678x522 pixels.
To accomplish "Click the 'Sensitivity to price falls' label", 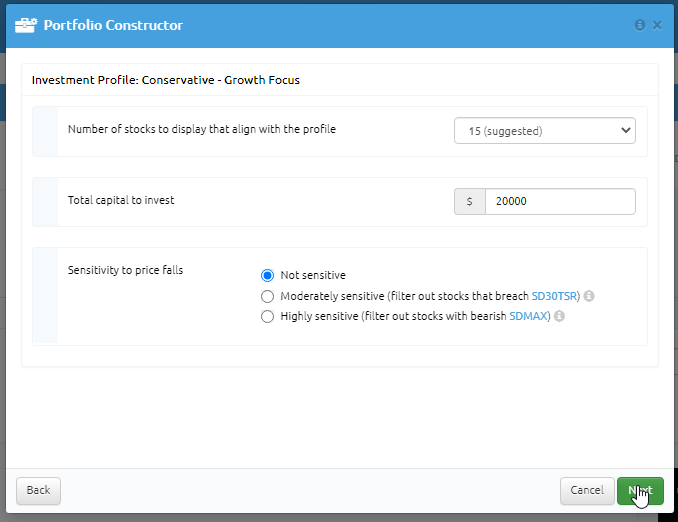I will (125, 270).
